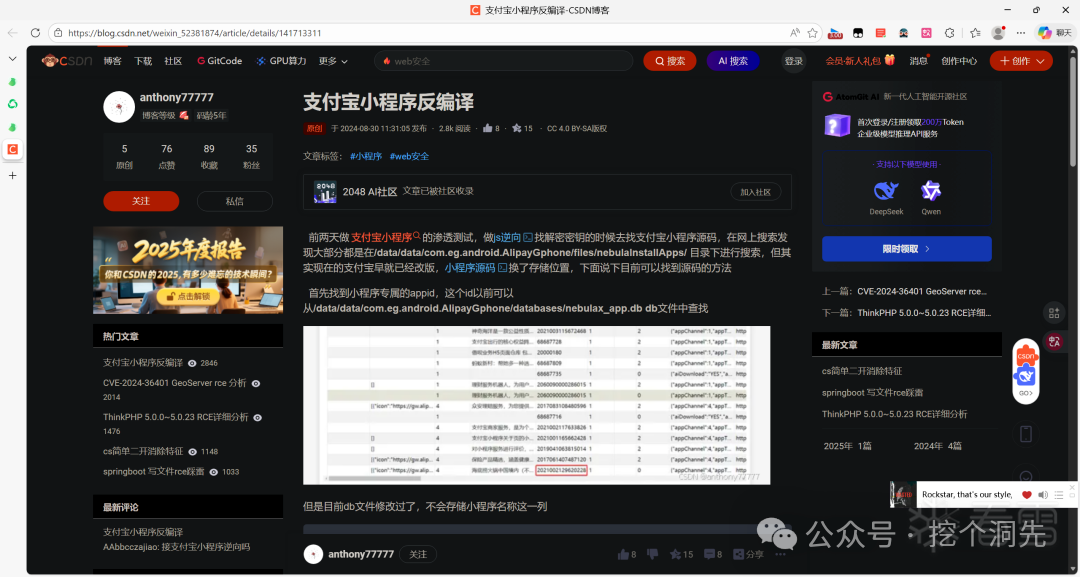Open hot article springboot 写文件rce踩雷
This screenshot has width=1080, height=577.
click(x=154, y=472)
